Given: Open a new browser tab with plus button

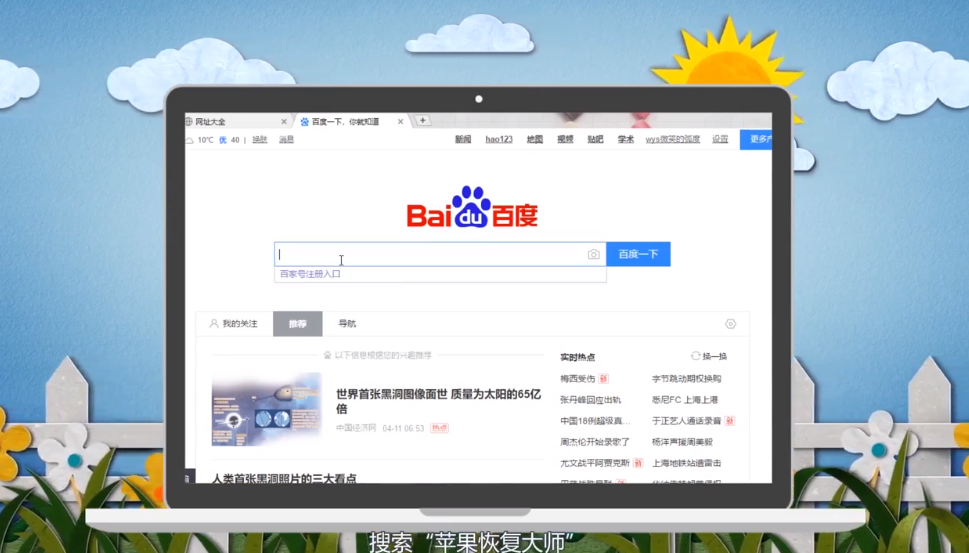Looking at the screenshot, I should [423, 120].
